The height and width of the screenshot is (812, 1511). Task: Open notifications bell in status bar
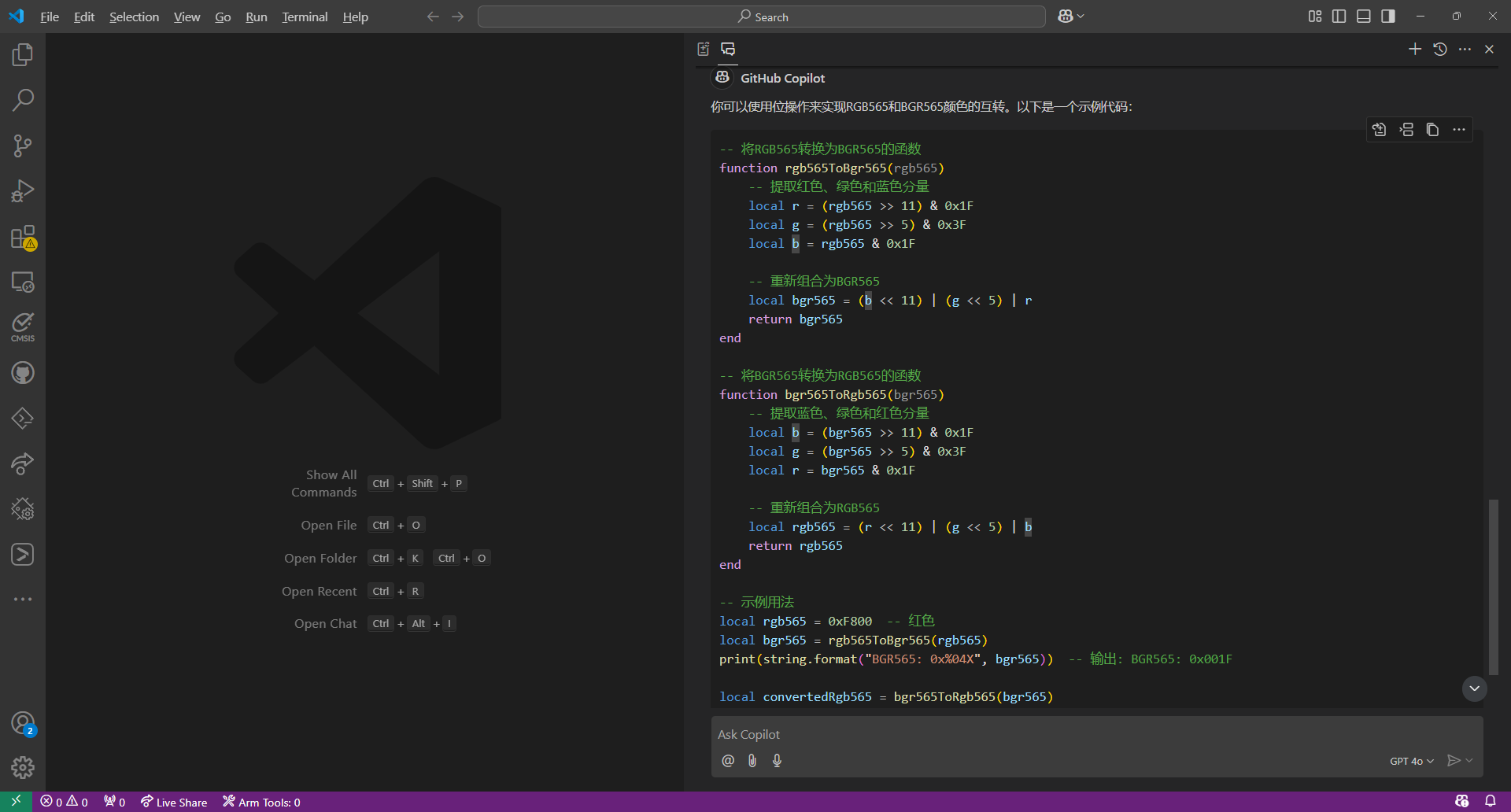1491,802
